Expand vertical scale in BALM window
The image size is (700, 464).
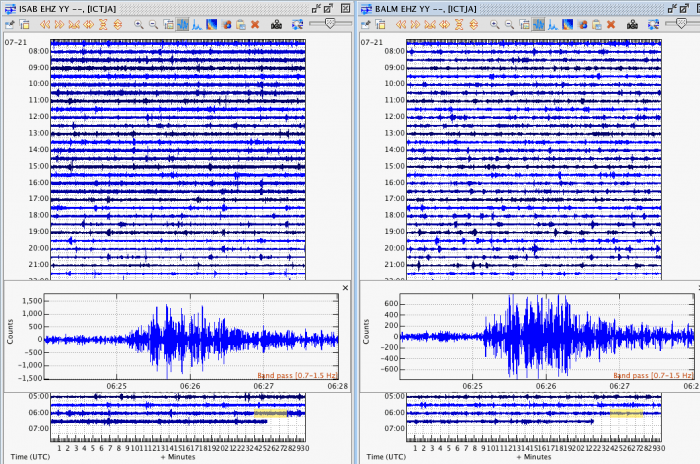474,25
